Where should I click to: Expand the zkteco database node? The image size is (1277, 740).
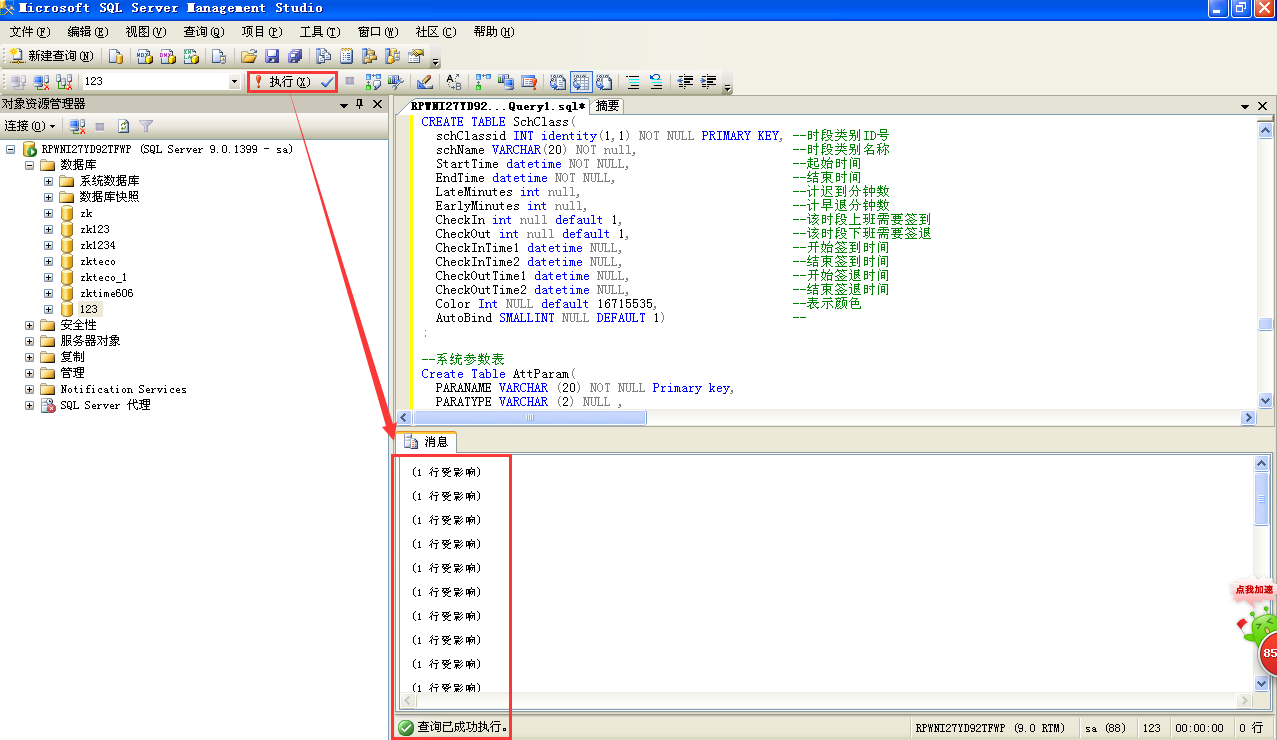point(48,261)
